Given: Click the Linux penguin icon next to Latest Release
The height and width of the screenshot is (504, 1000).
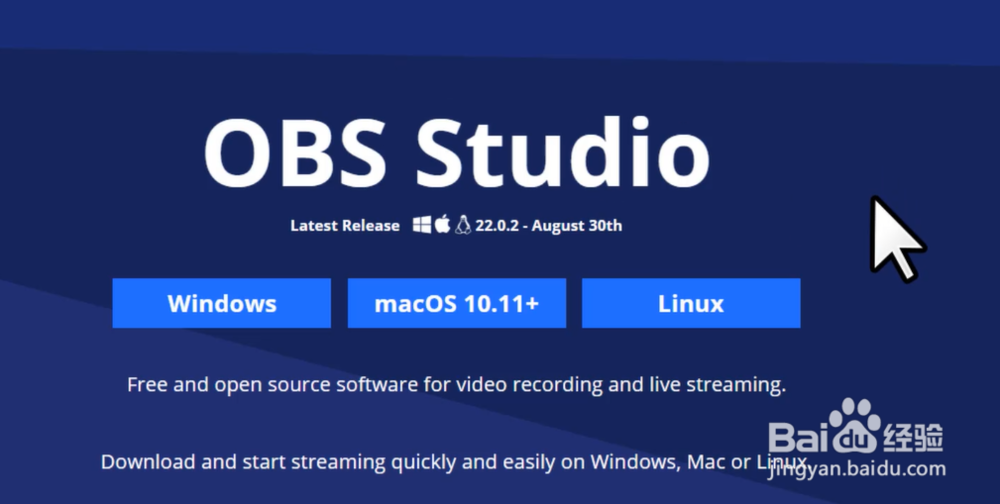Looking at the screenshot, I should click(463, 225).
